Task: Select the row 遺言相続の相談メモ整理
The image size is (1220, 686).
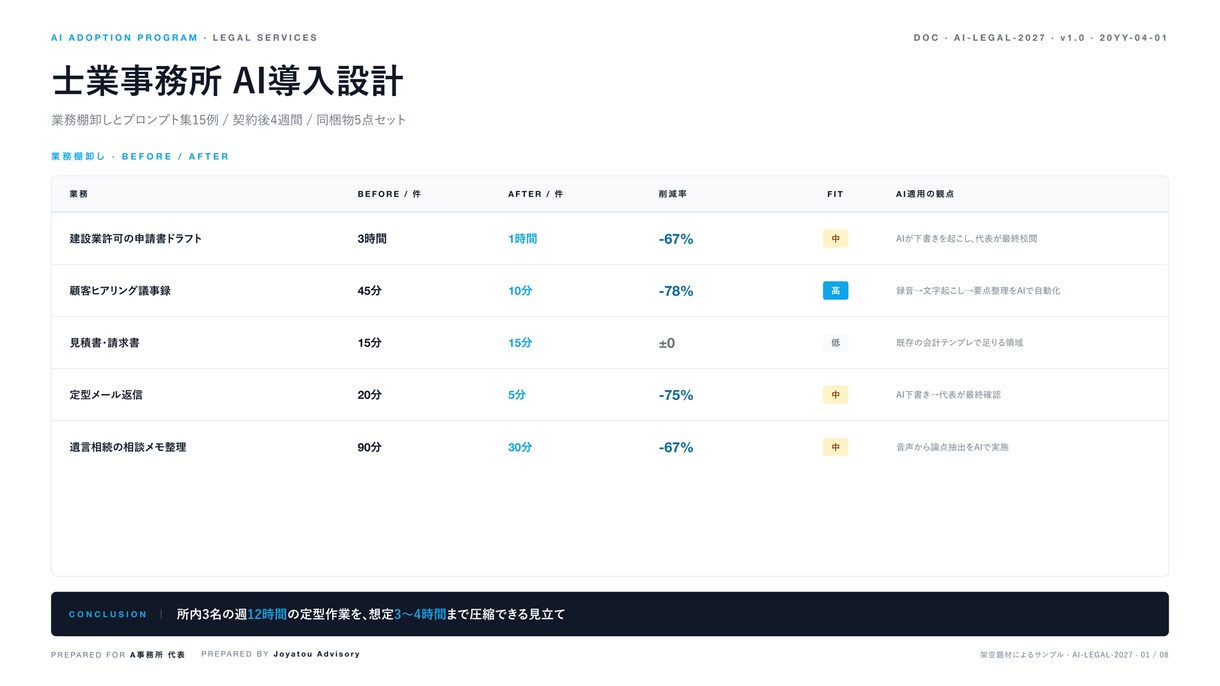Action: [610, 447]
